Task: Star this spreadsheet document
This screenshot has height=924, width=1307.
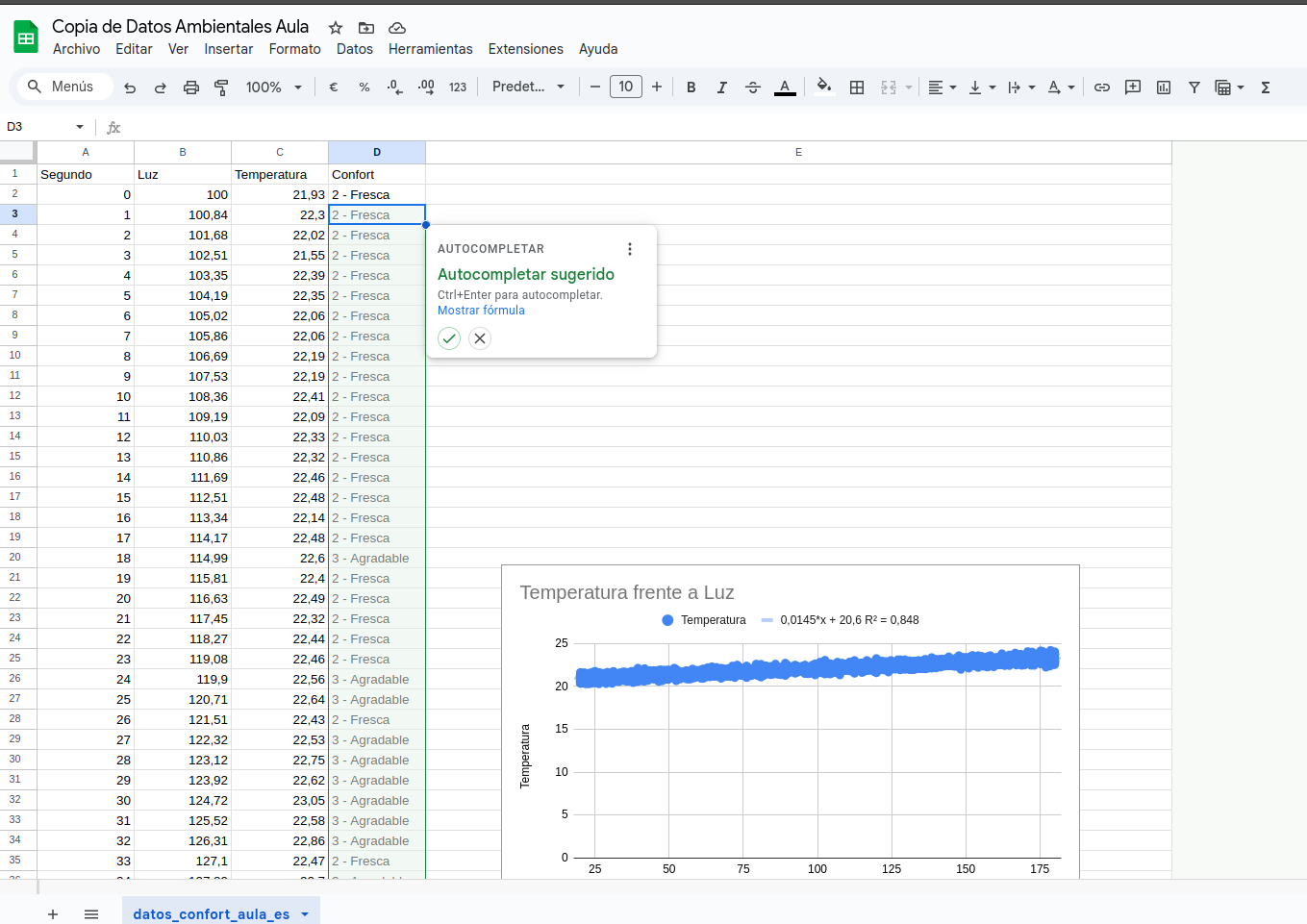Action: click(336, 28)
